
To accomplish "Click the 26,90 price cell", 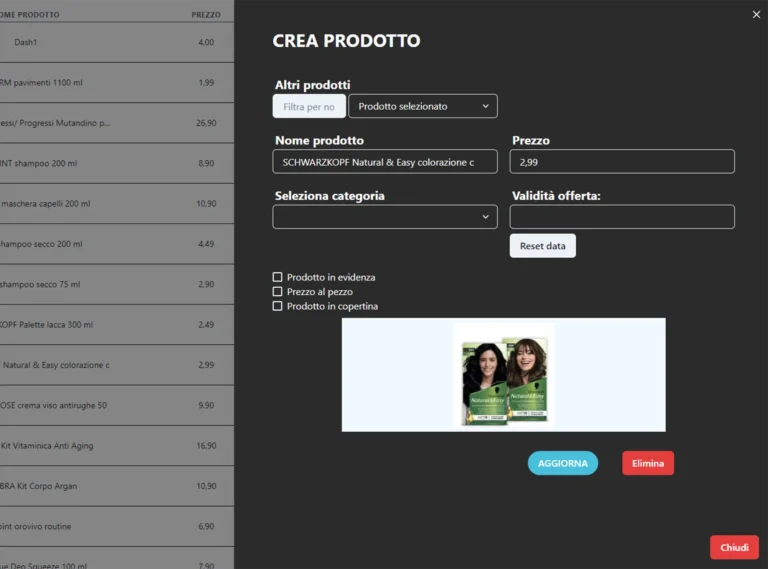I will coord(206,123).
